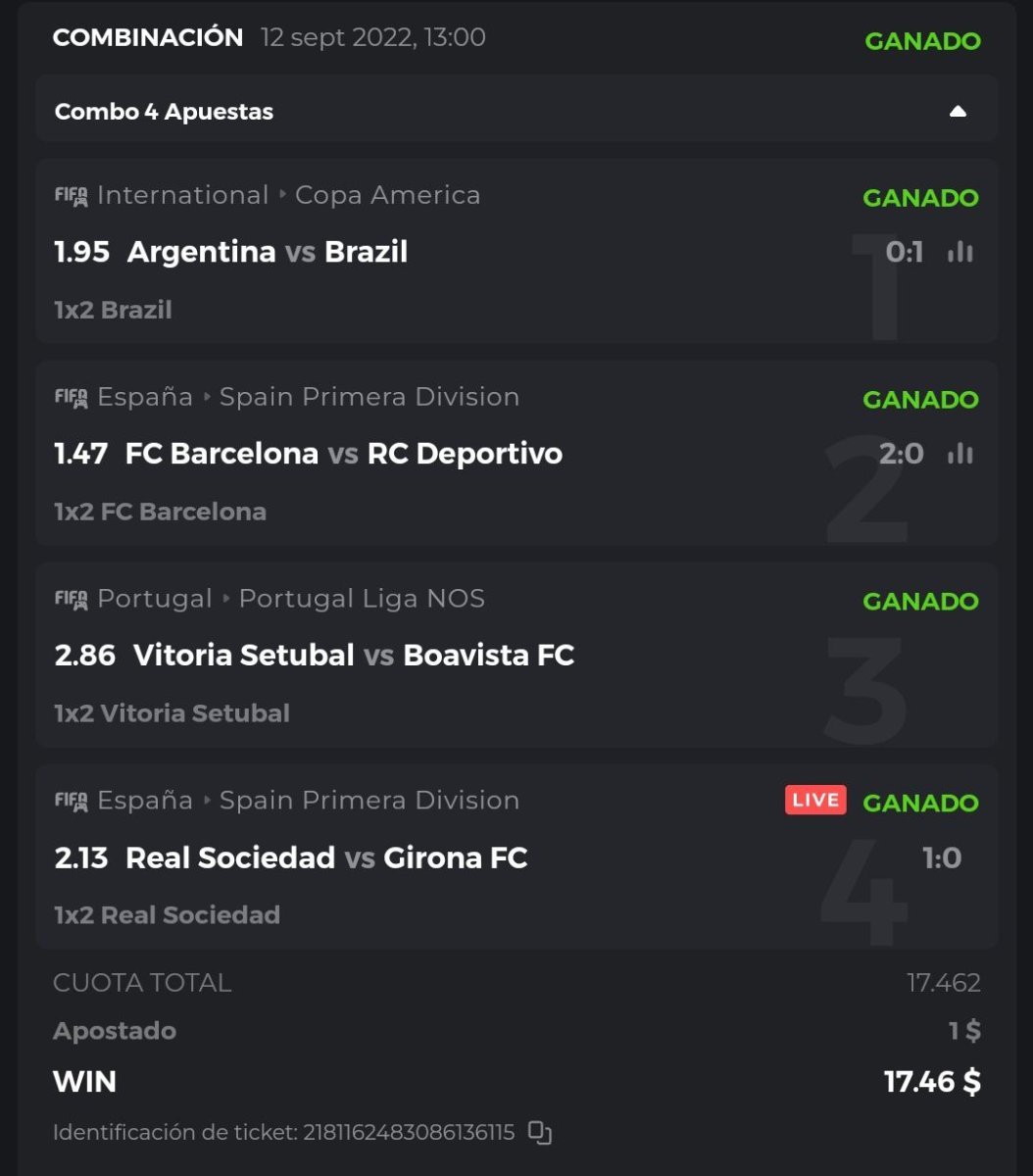Screen dimensions: 1033x1176
Task: Click the 1:0 score on Real Sociedad bet
Action: point(941,858)
